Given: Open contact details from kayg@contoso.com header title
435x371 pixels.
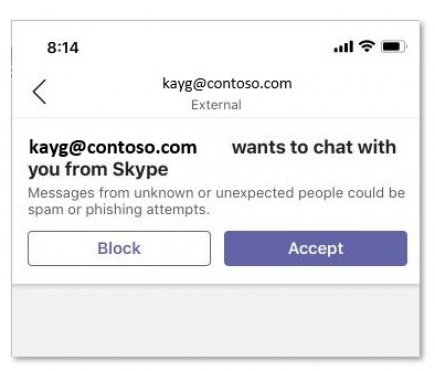Looking at the screenshot, I should coord(227,83).
